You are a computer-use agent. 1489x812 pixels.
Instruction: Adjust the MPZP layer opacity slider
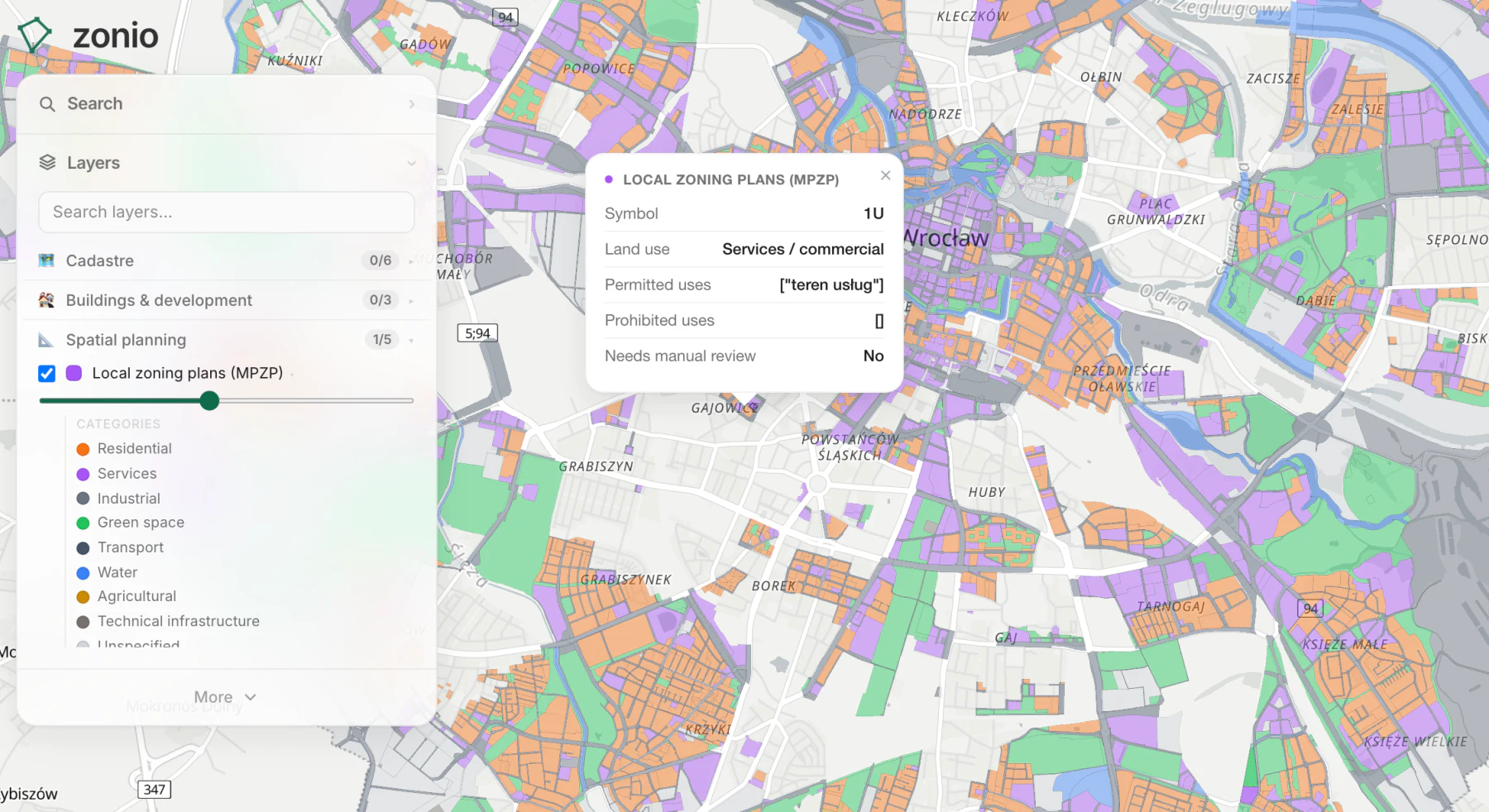[209, 400]
